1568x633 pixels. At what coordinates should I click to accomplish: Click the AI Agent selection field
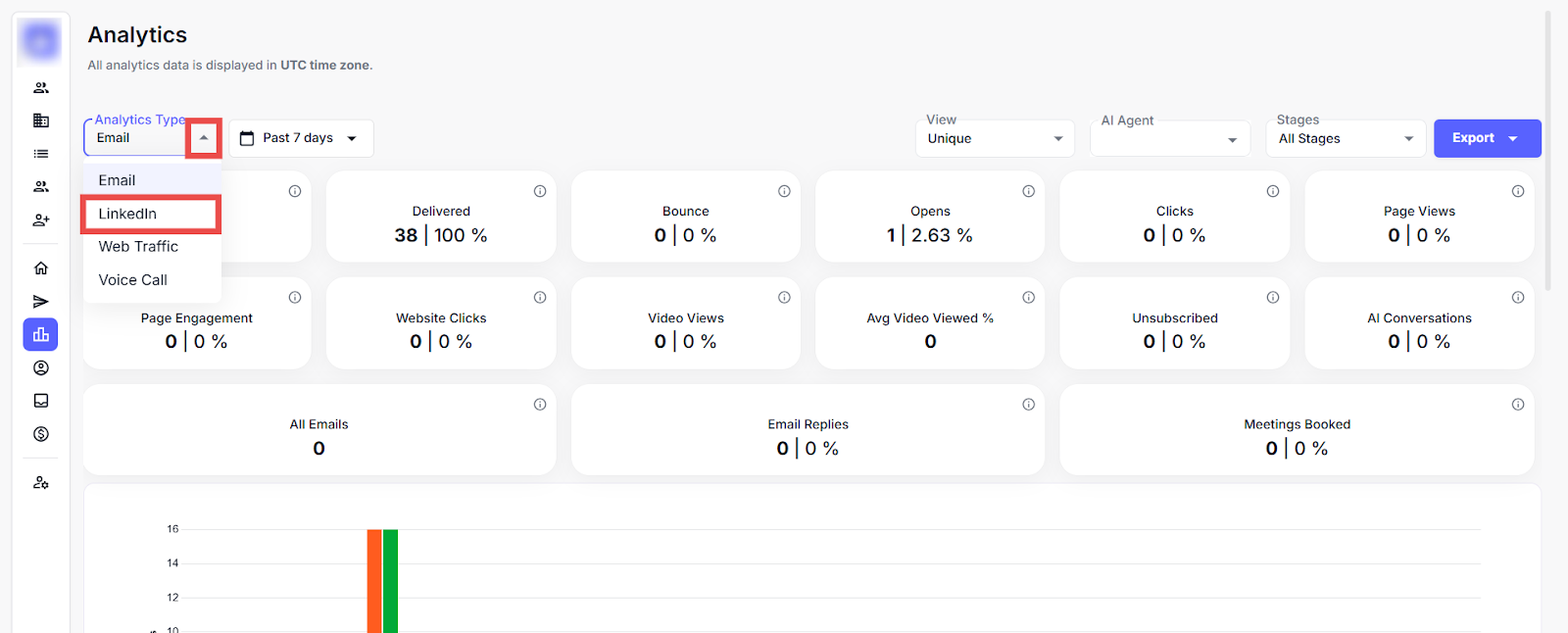[x=1169, y=139]
